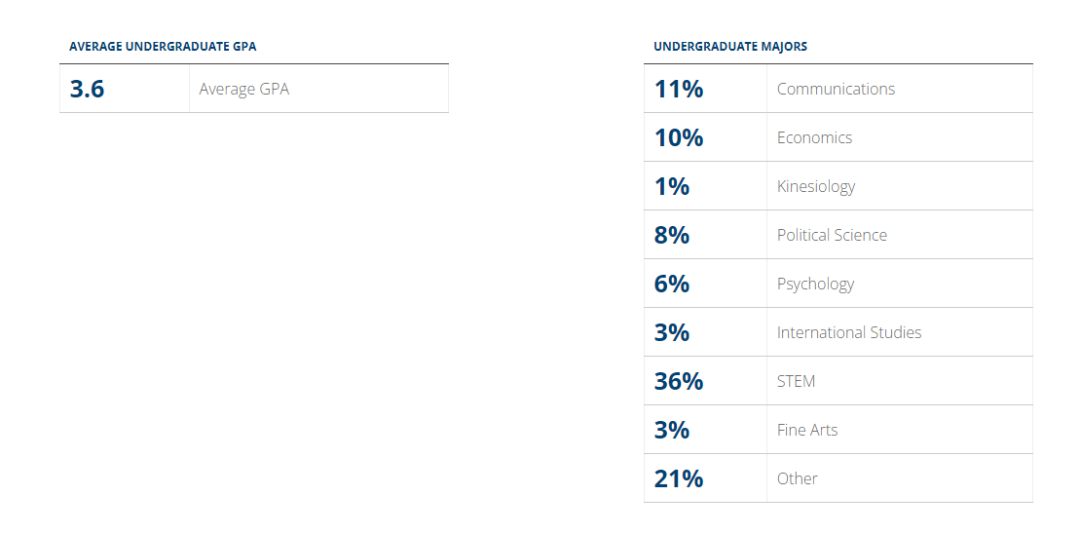Click the Political Science label
The width and height of the screenshot is (1080, 534).
tap(831, 235)
